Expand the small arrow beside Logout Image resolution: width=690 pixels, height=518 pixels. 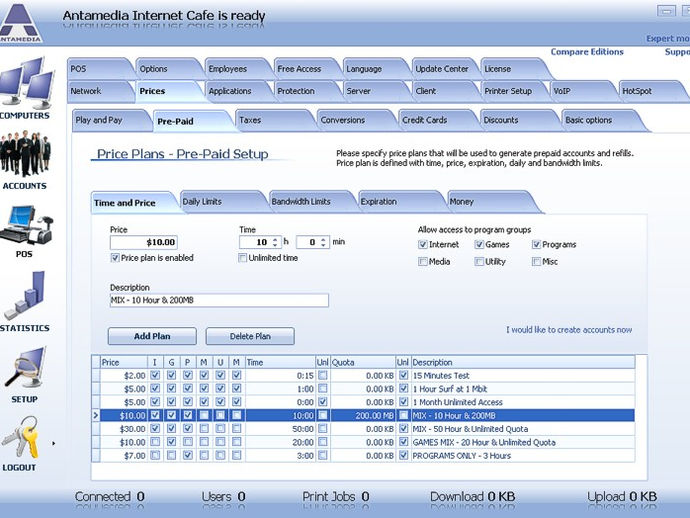pyautogui.click(x=53, y=443)
